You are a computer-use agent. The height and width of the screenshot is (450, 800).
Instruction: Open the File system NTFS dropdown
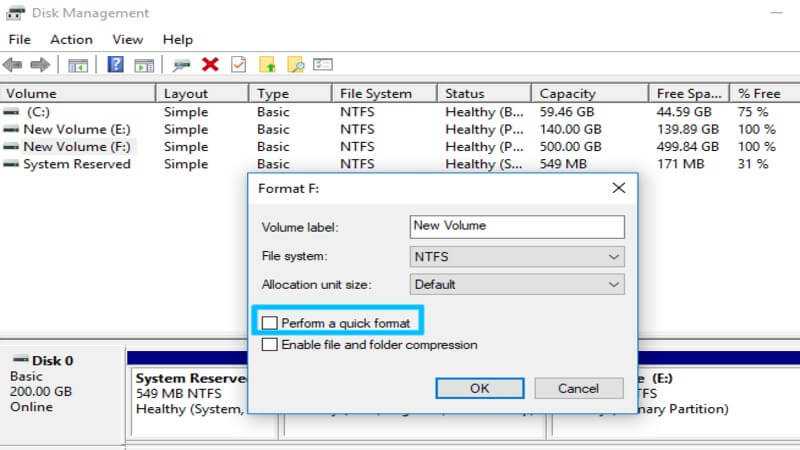tap(517, 256)
